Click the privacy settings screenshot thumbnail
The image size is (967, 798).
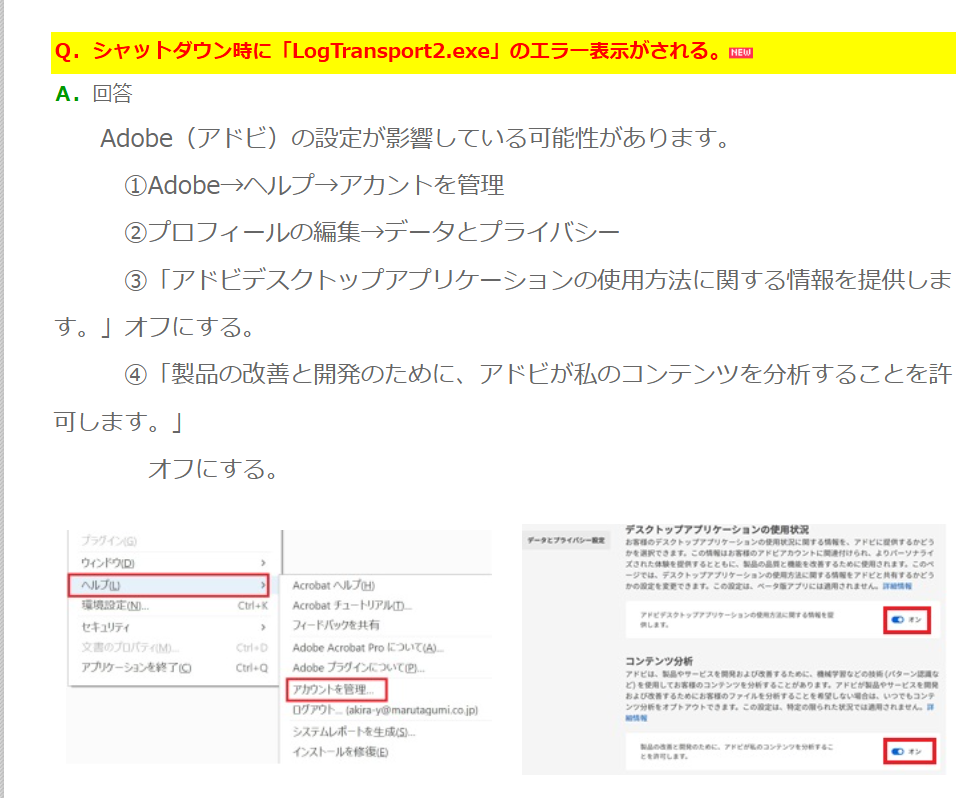(734, 649)
